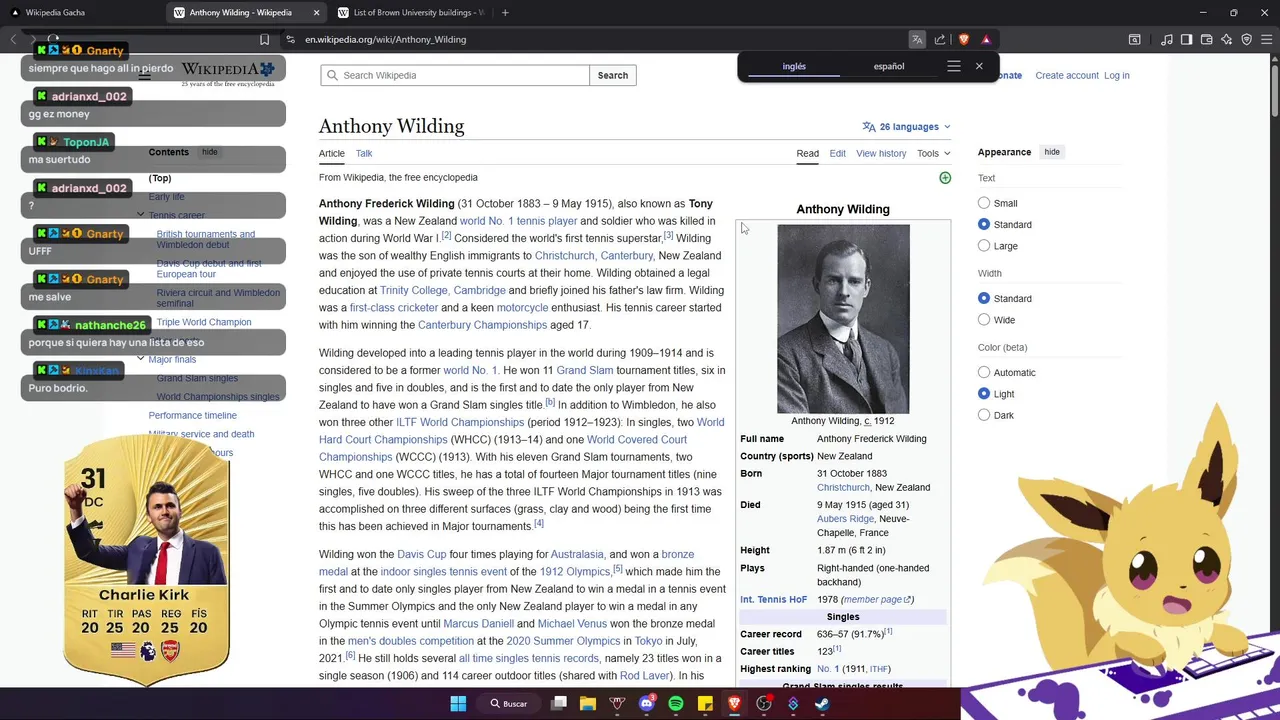
Task: Select Wide width radio button
Action: coord(984,320)
